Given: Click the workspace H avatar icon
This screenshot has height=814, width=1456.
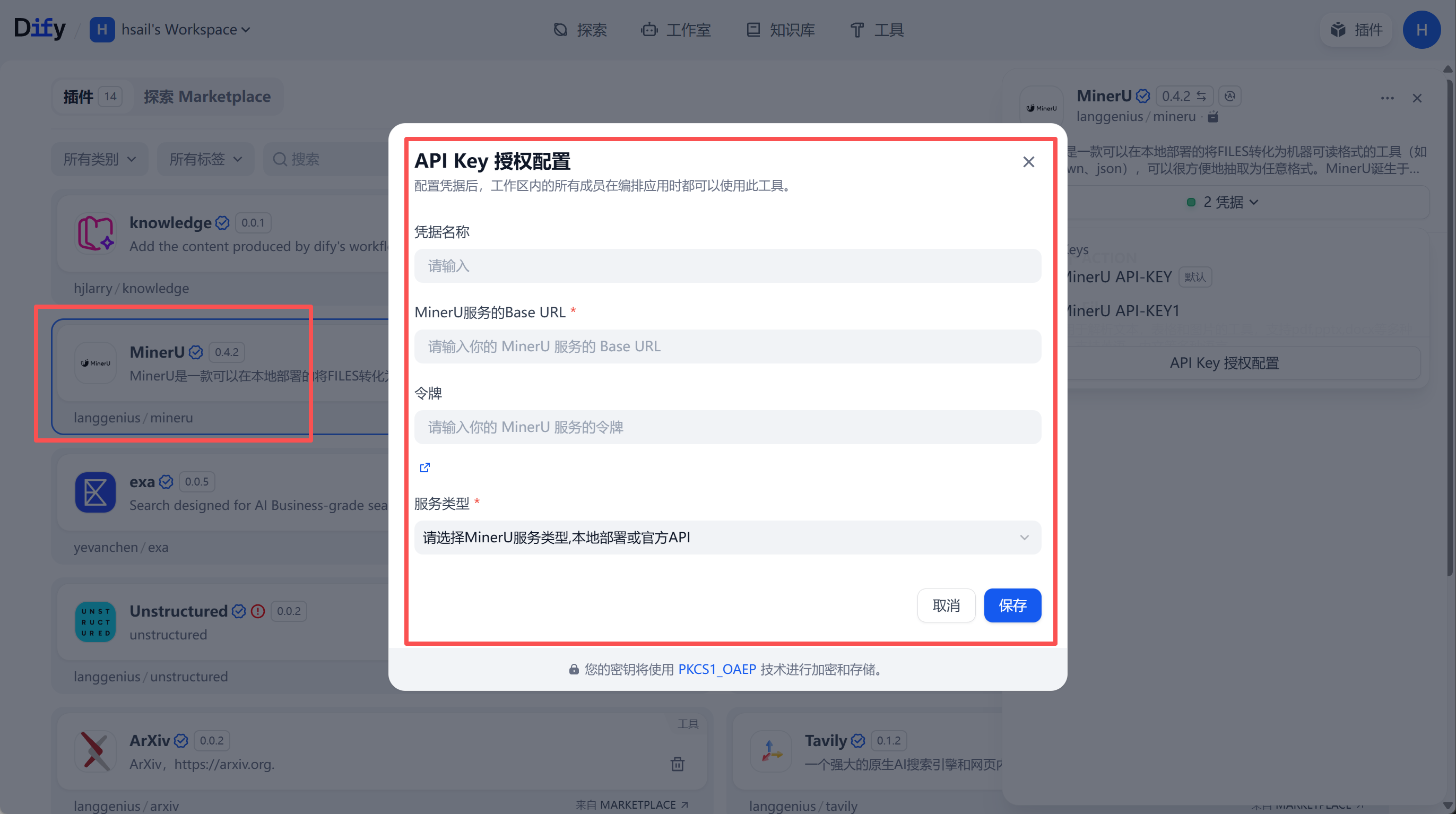Looking at the screenshot, I should (102, 29).
